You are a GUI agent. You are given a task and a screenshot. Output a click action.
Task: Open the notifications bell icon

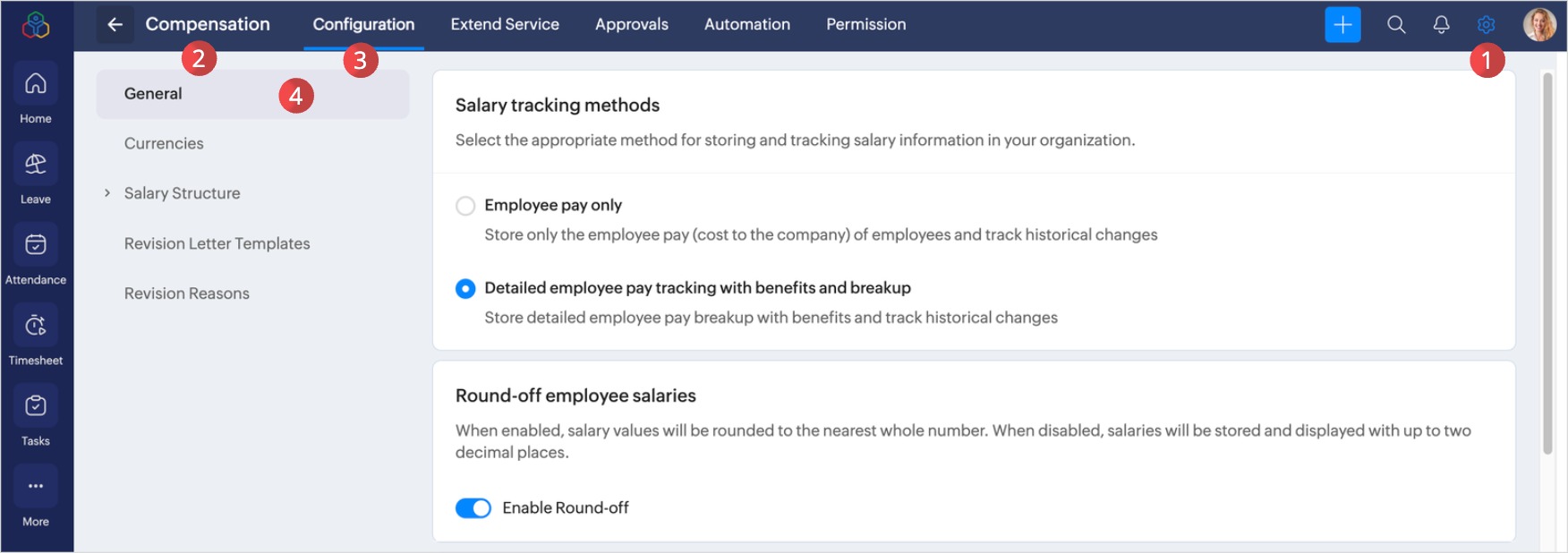tap(1441, 24)
